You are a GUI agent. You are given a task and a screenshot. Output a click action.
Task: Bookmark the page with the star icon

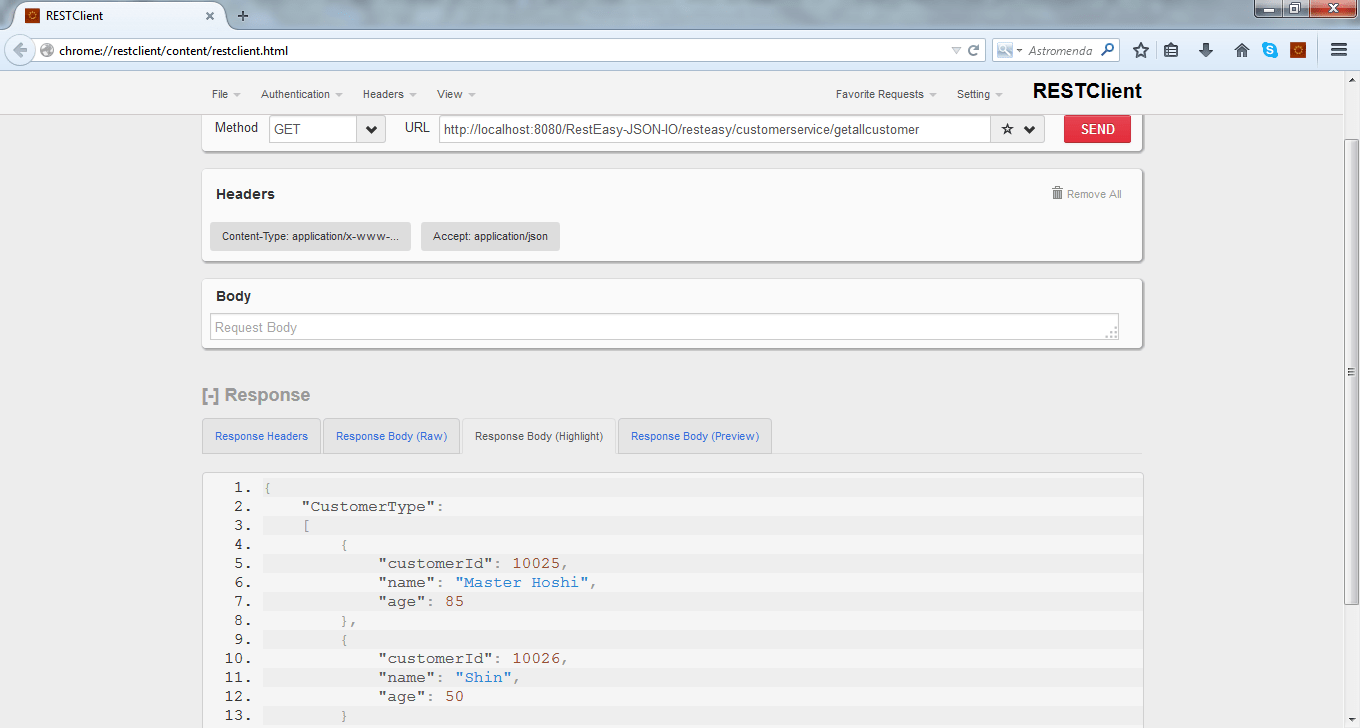[x=1141, y=49]
